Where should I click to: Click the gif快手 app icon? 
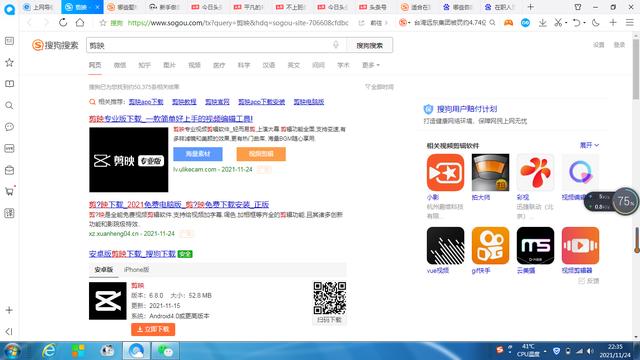click(490, 246)
